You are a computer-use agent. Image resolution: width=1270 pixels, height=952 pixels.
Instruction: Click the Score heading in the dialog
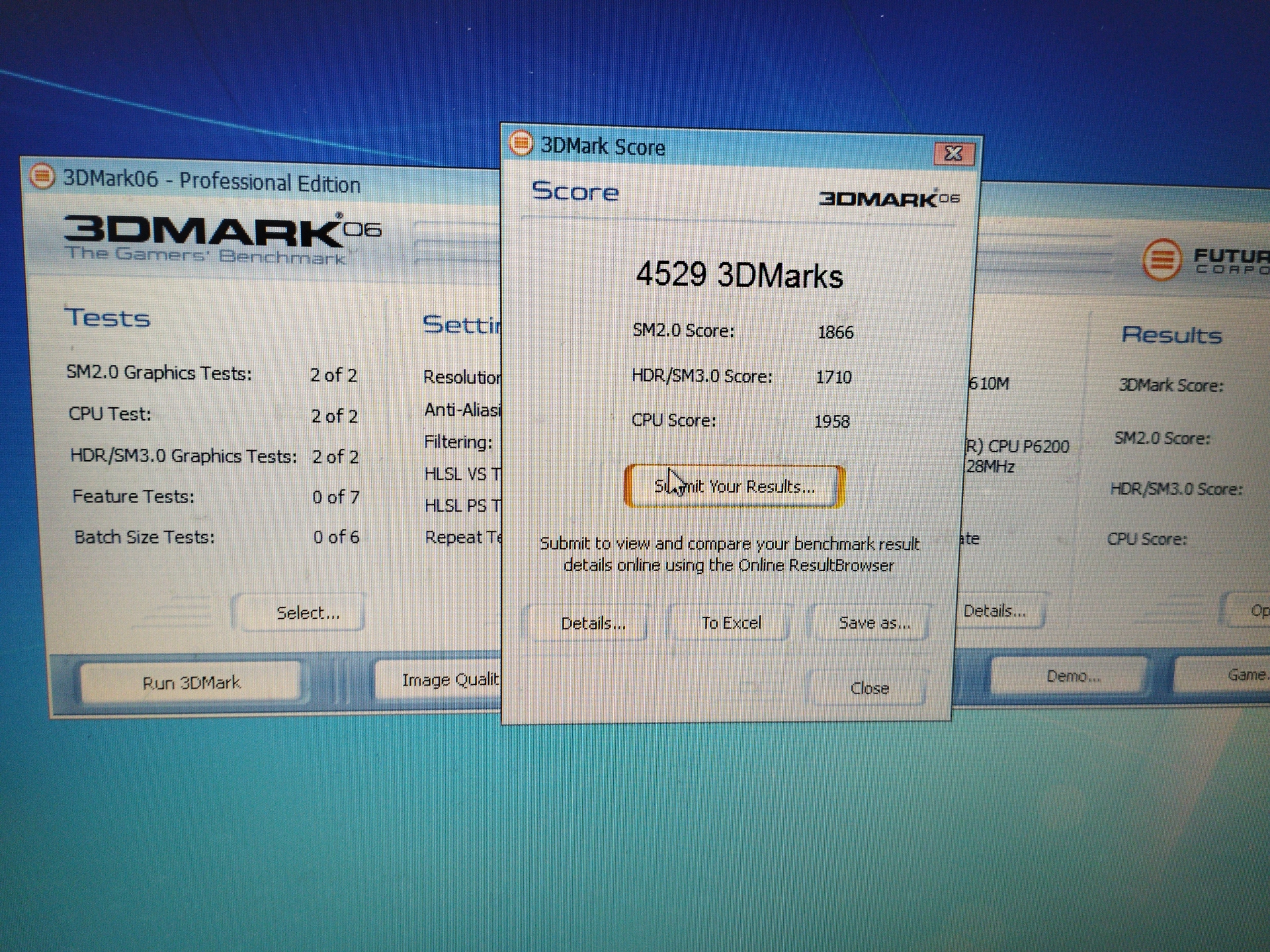pos(575,191)
